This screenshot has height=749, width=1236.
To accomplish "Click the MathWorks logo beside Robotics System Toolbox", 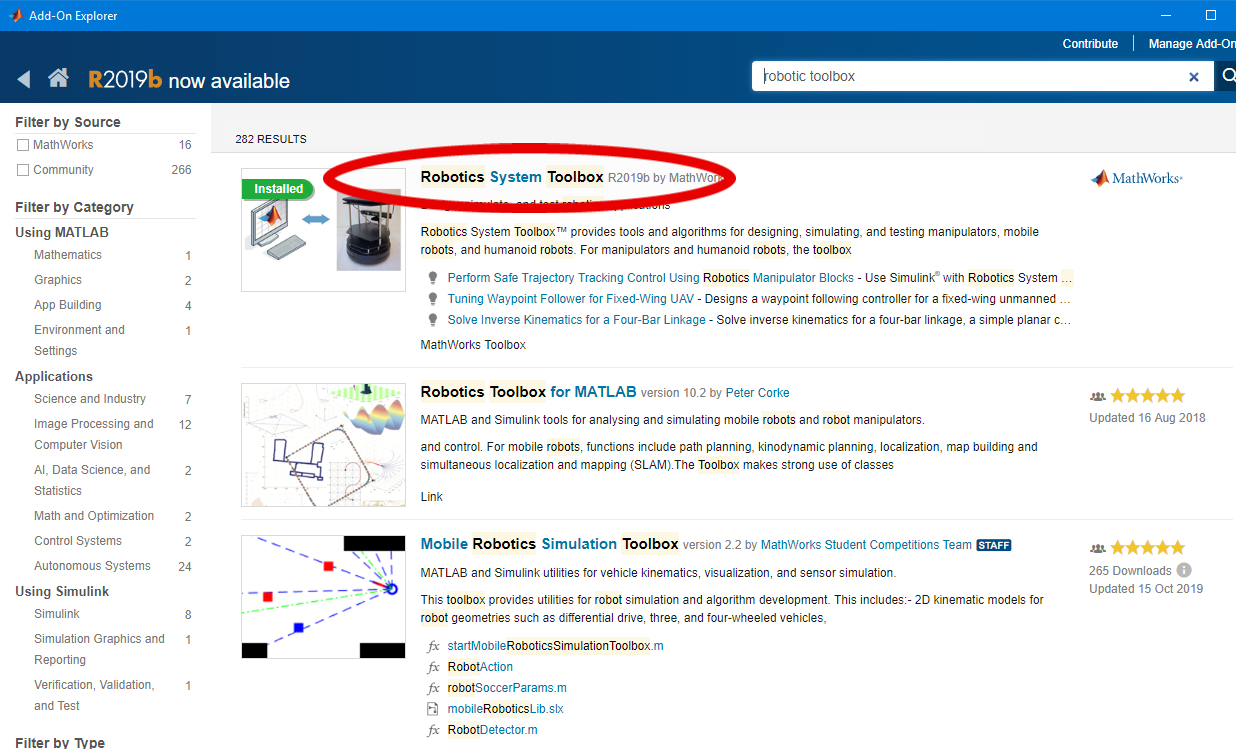I will tap(1136, 178).
